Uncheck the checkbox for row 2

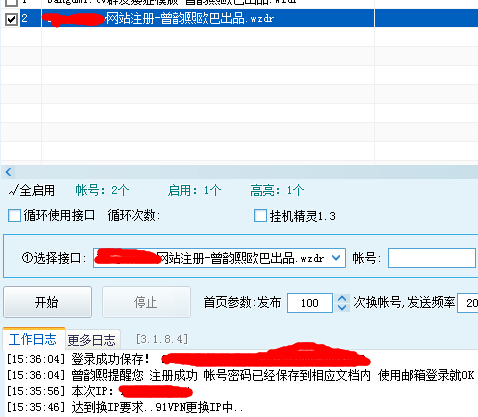(x=11, y=19)
